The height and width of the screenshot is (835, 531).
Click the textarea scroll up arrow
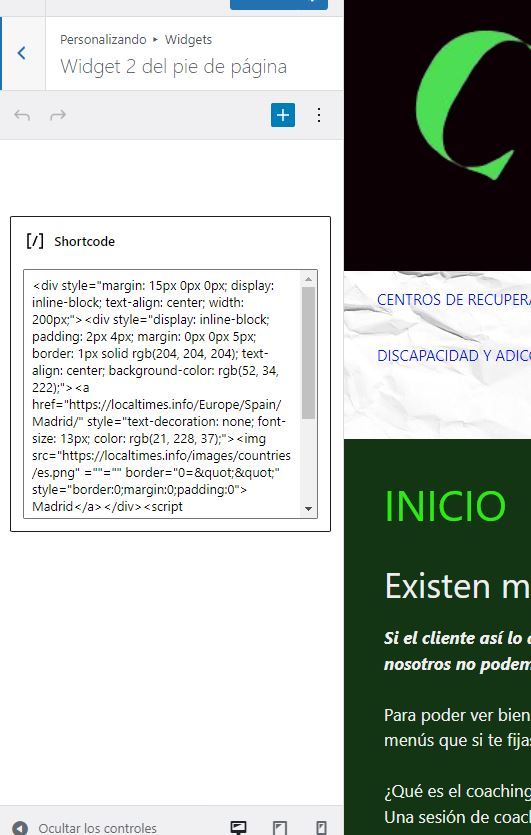point(308,279)
